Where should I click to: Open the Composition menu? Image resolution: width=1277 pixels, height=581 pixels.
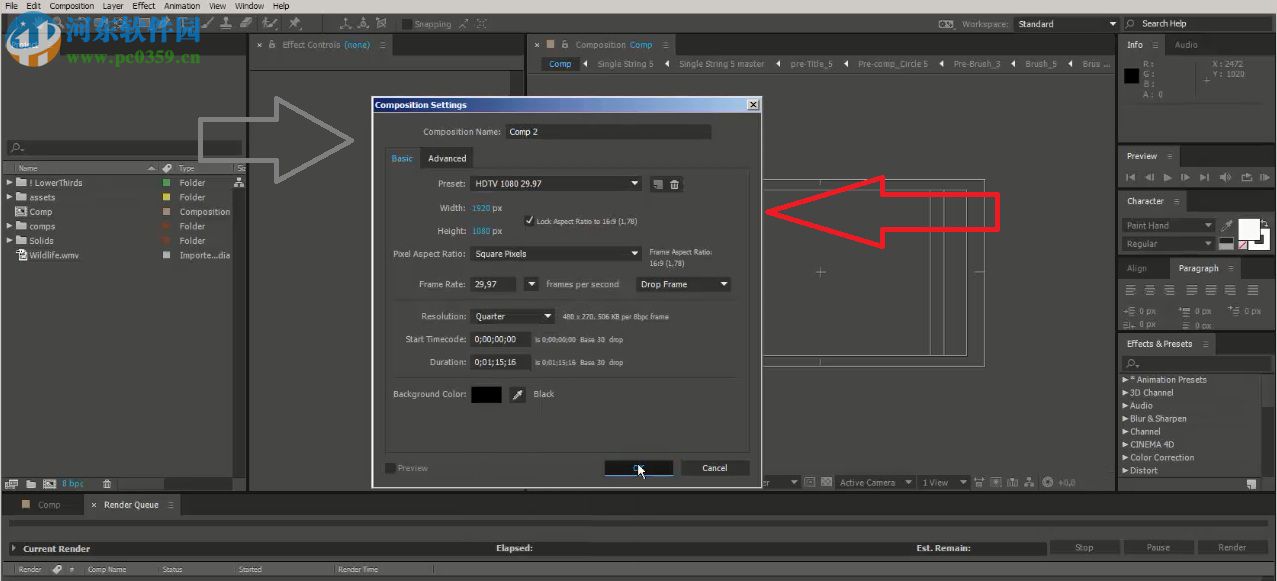point(70,5)
